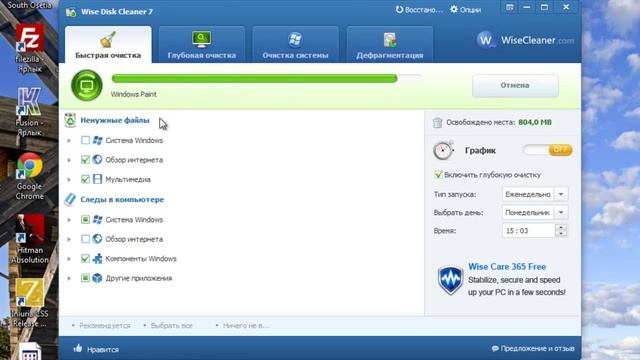Uncheck Включить глубокую очистку
Viewport: 640px width, 360px height.
[438, 175]
